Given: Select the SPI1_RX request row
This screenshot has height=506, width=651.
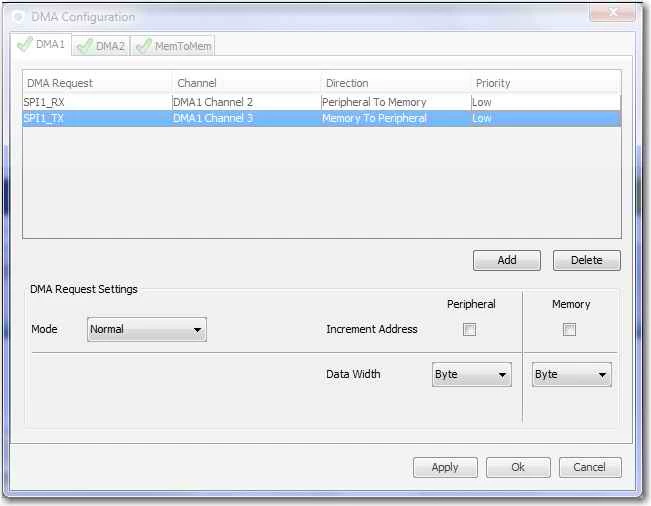Looking at the screenshot, I should [322, 102].
